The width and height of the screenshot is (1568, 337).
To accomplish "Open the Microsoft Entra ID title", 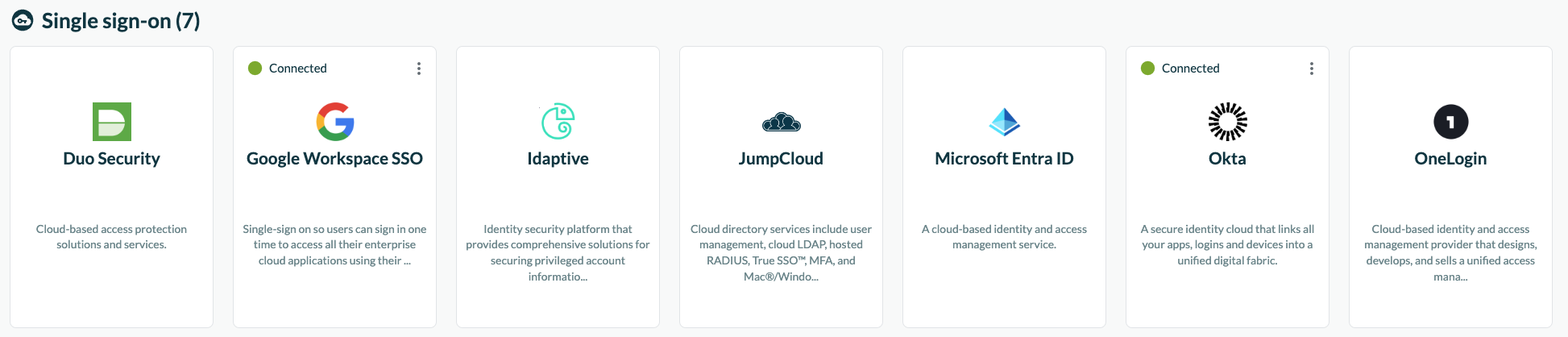I will [1005, 159].
